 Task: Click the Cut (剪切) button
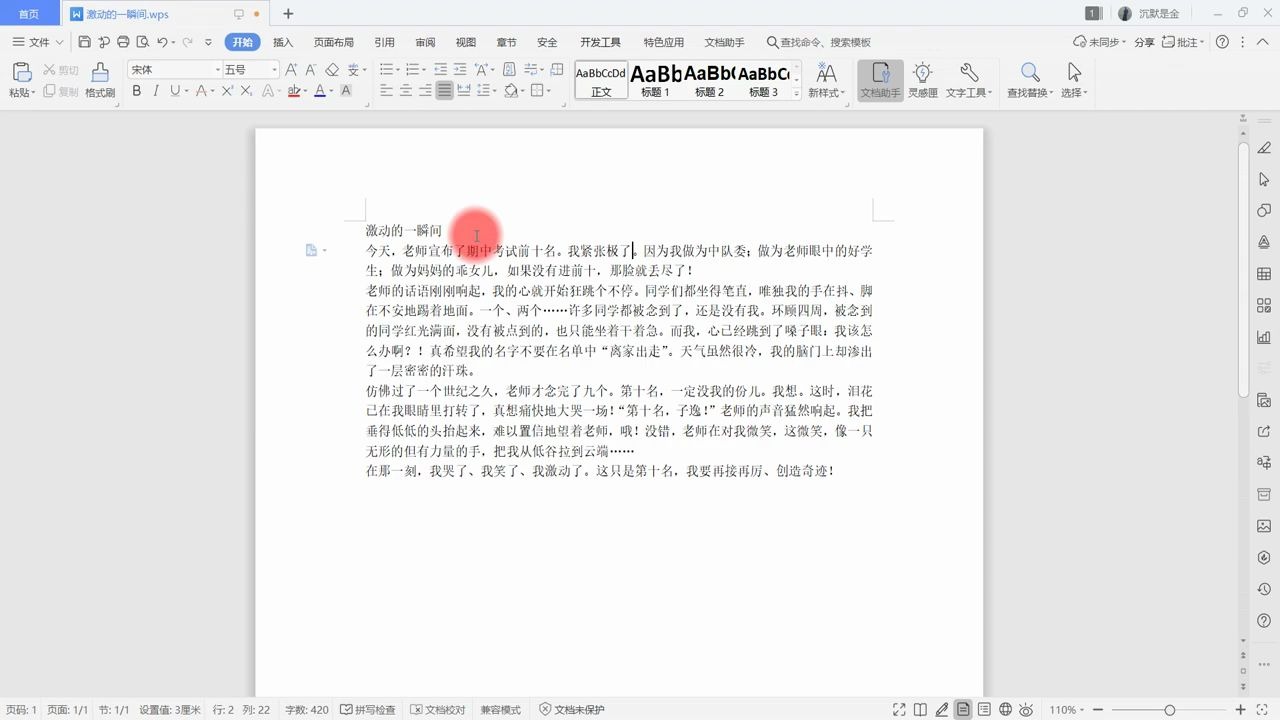(x=60, y=70)
